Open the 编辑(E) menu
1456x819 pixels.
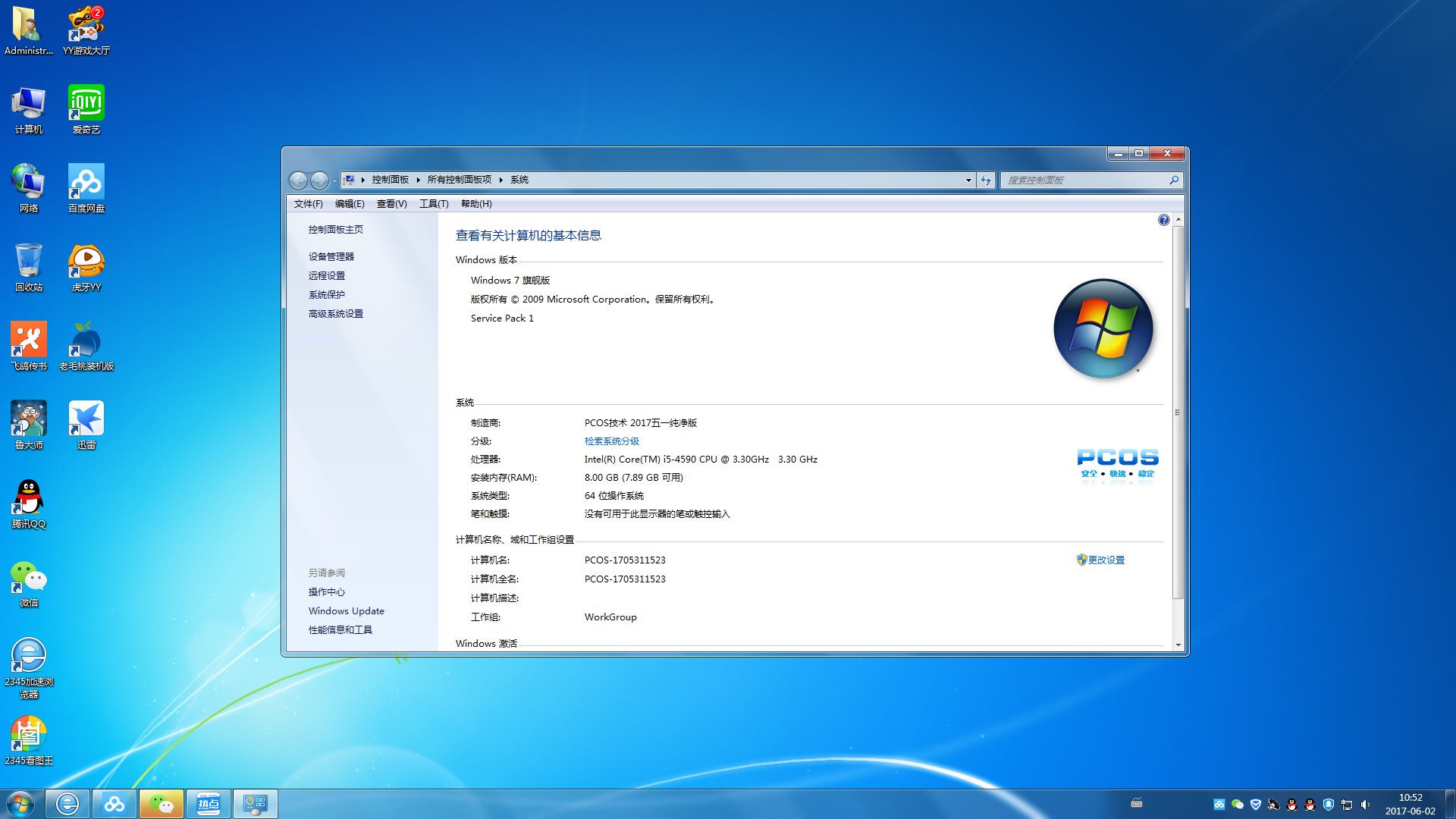tap(350, 204)
